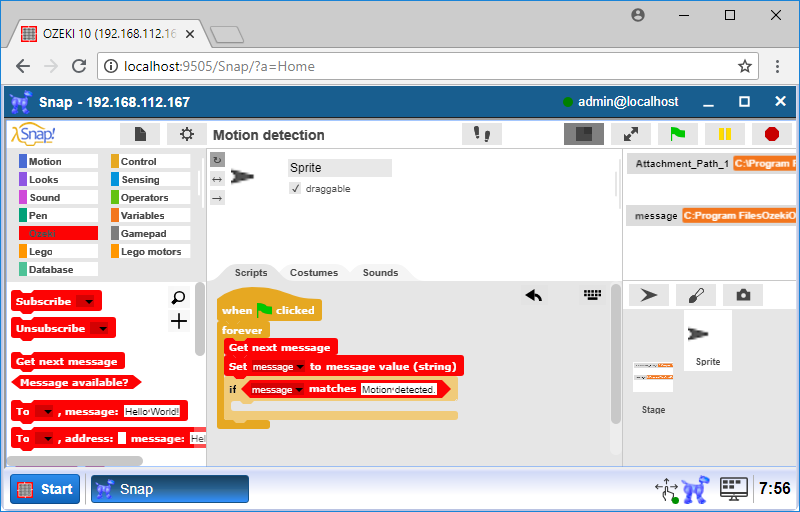
Task: Switch to the Sounds tab
Action: 380,272
